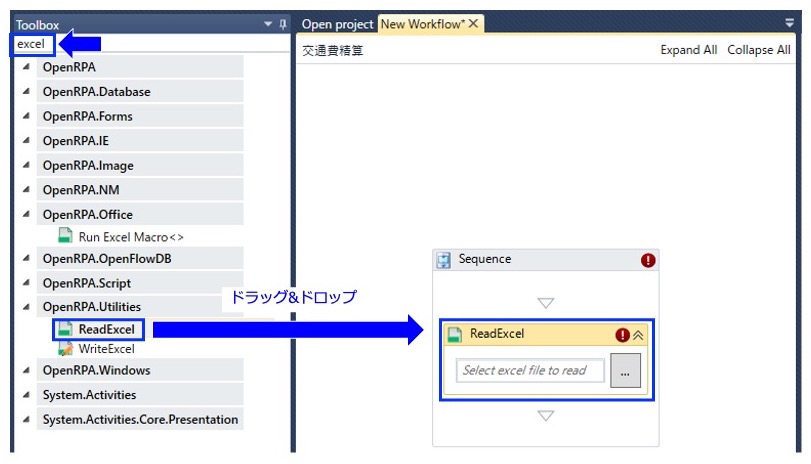Collapse the OpenRPA.Forms category arrow
Viewport: 811px width, 464px height.
click(x=26, y=116)
